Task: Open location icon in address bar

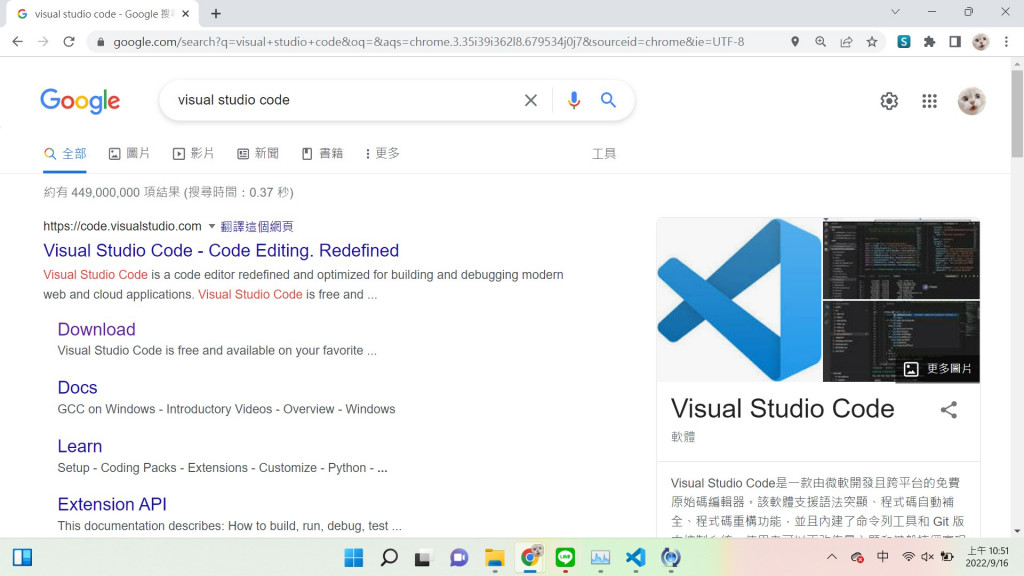Action: tap(795, 42)
